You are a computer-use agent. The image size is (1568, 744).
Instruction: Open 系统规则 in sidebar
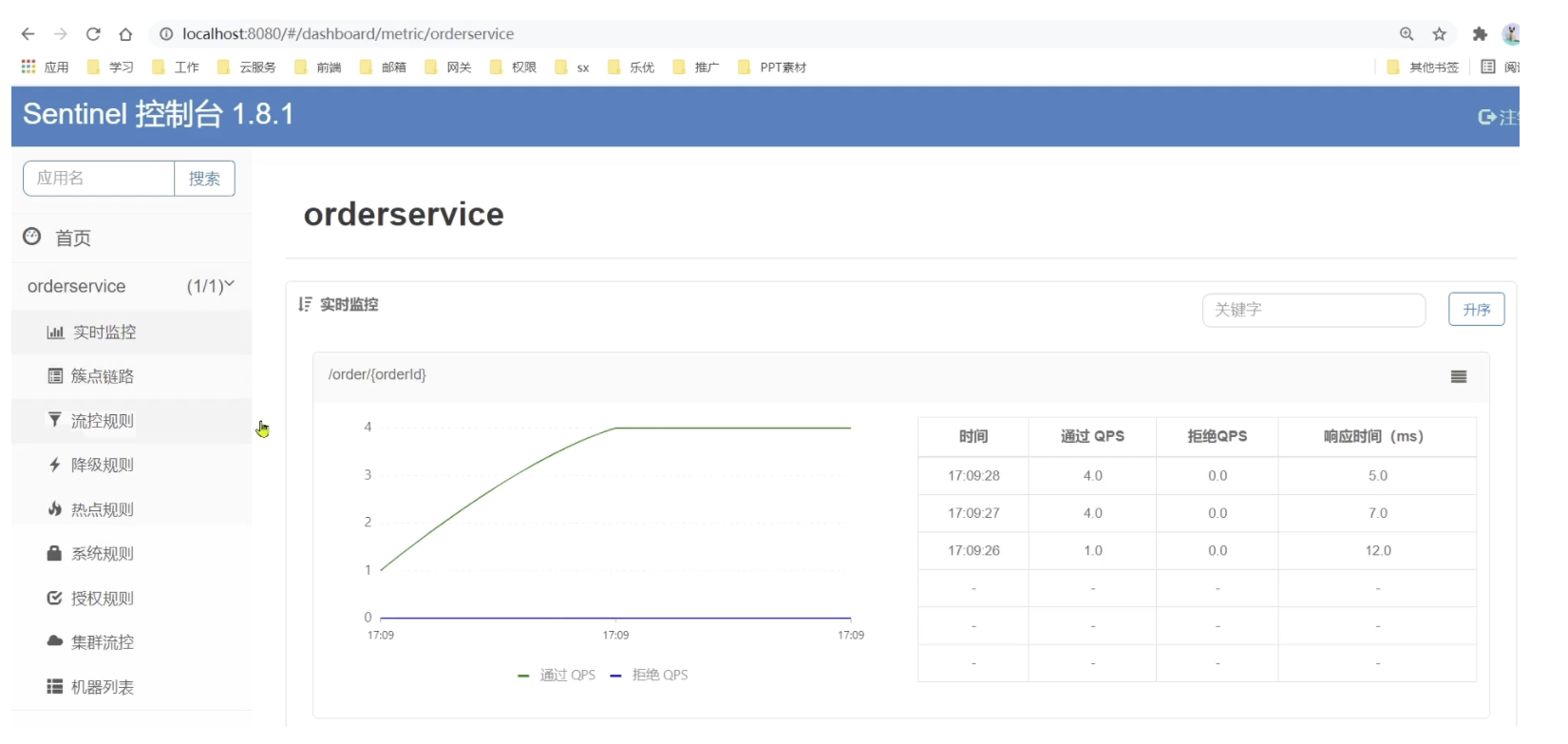coord(131,553)
